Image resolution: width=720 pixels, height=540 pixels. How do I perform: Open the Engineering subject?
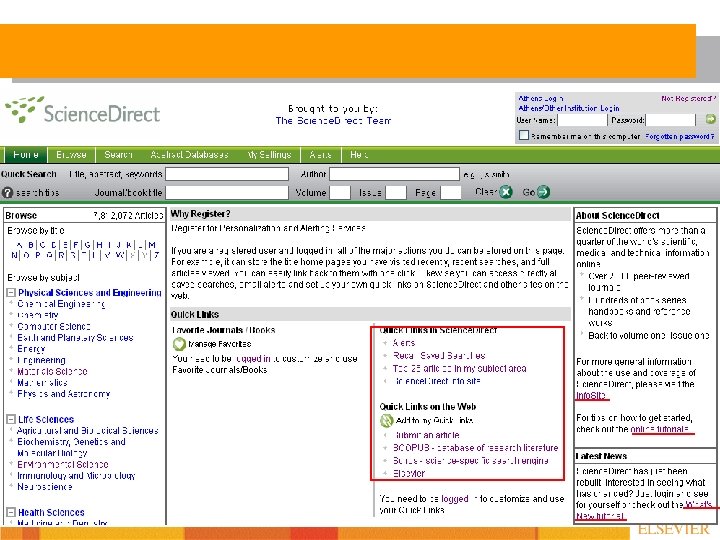(41, 360)
